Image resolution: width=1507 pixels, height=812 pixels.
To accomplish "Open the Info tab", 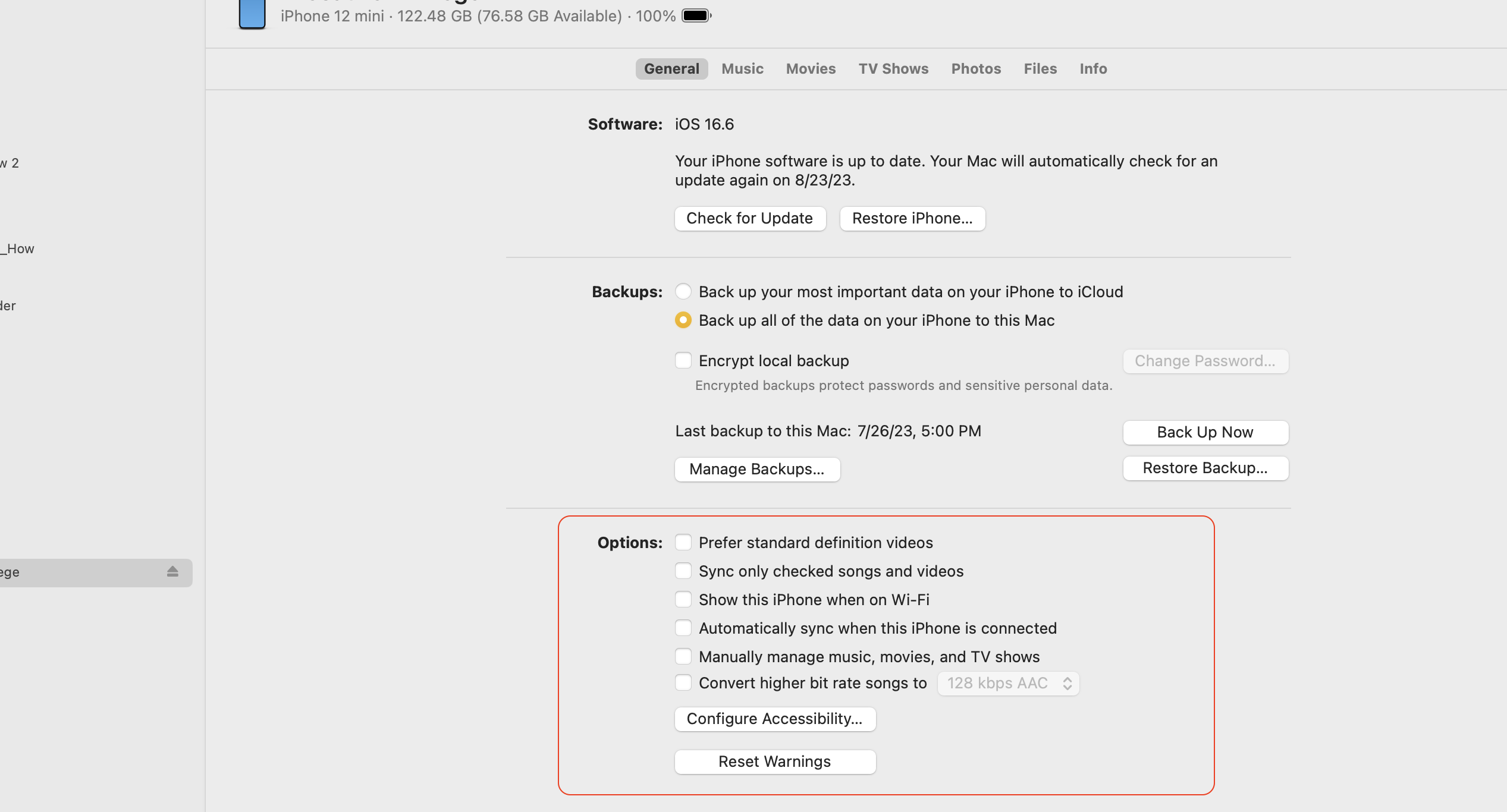I will click(1093, 68).
